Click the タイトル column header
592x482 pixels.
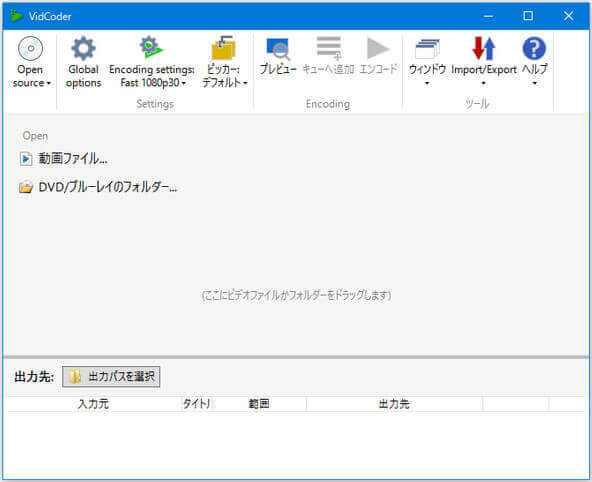coord(196,404)
